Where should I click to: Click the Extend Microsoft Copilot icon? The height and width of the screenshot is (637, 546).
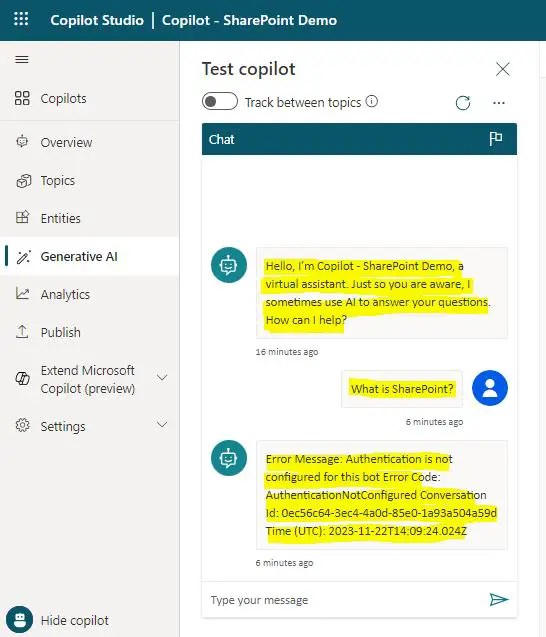pos(22,378)
